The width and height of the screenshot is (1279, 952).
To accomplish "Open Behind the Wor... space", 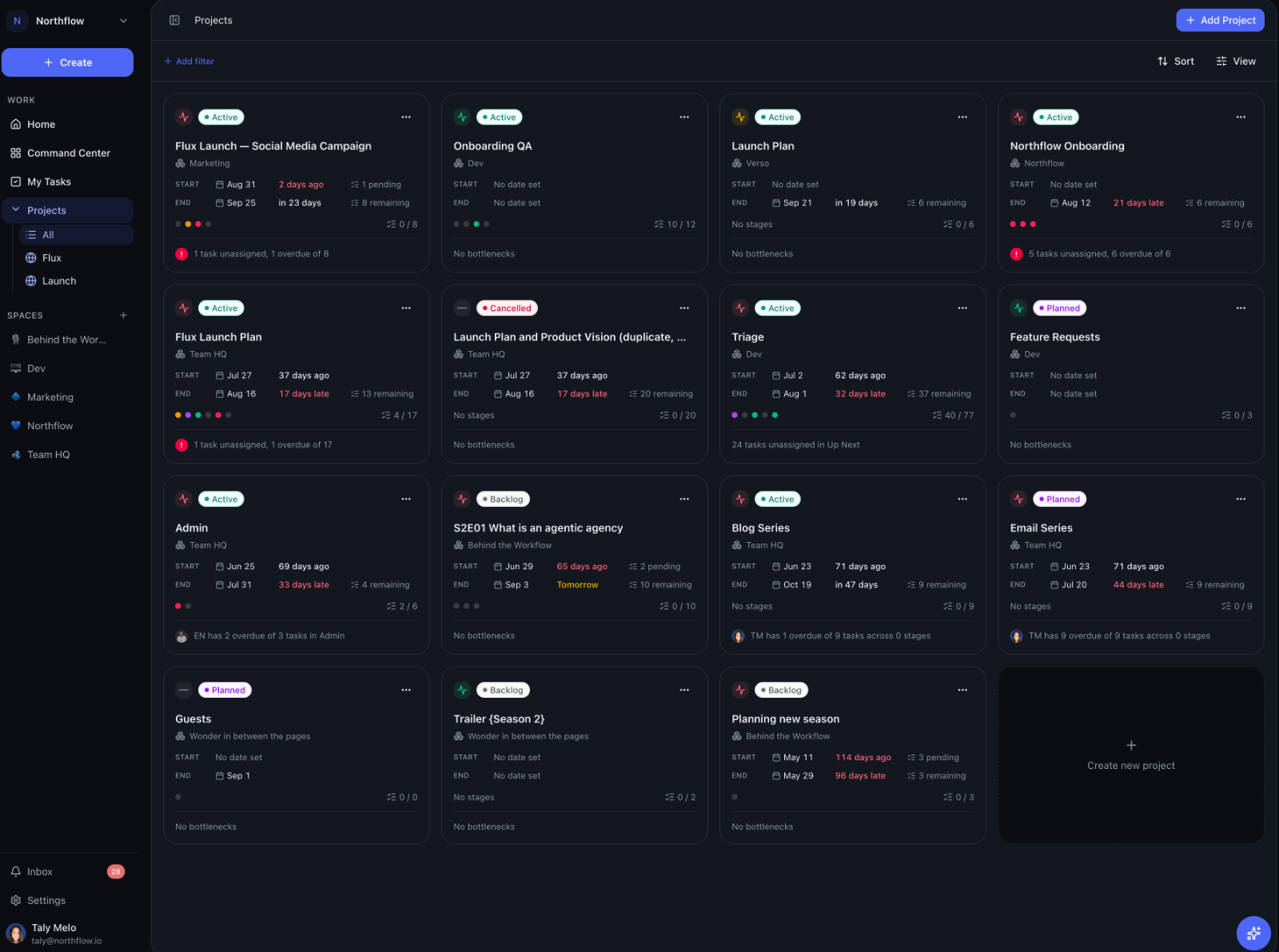I will tap(68, 339).
